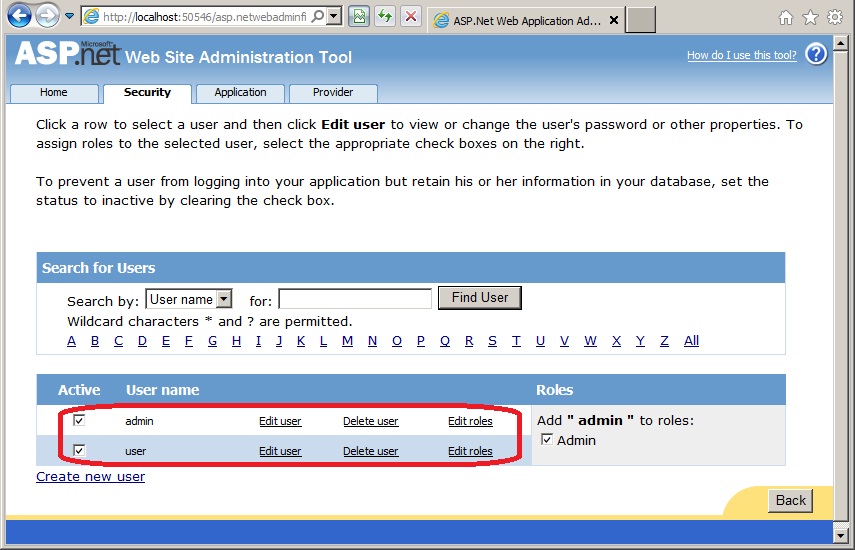Open the Provider tab

pos(333,93)
